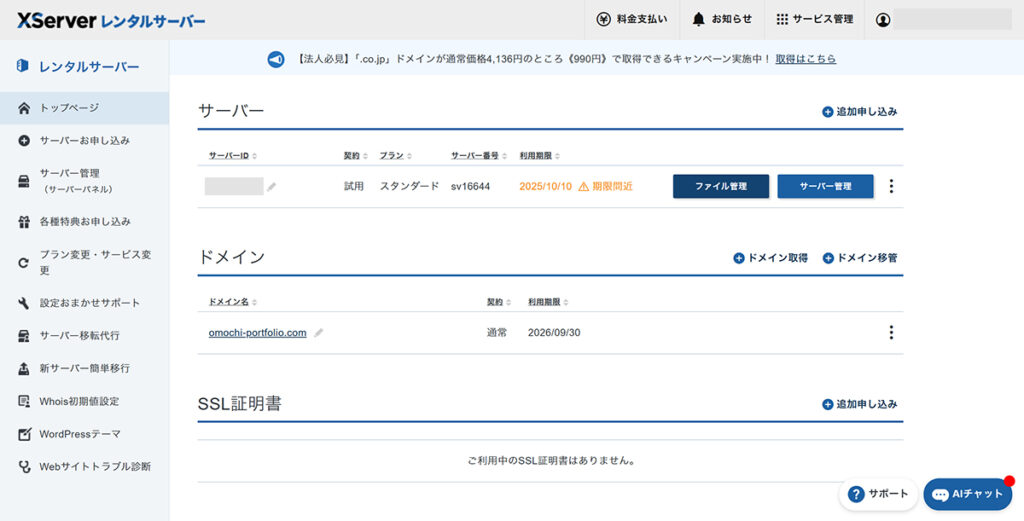The image size is (1024, 521).
Task: Click ドメイン移管 plus icon
Action: tap(828, 258)
